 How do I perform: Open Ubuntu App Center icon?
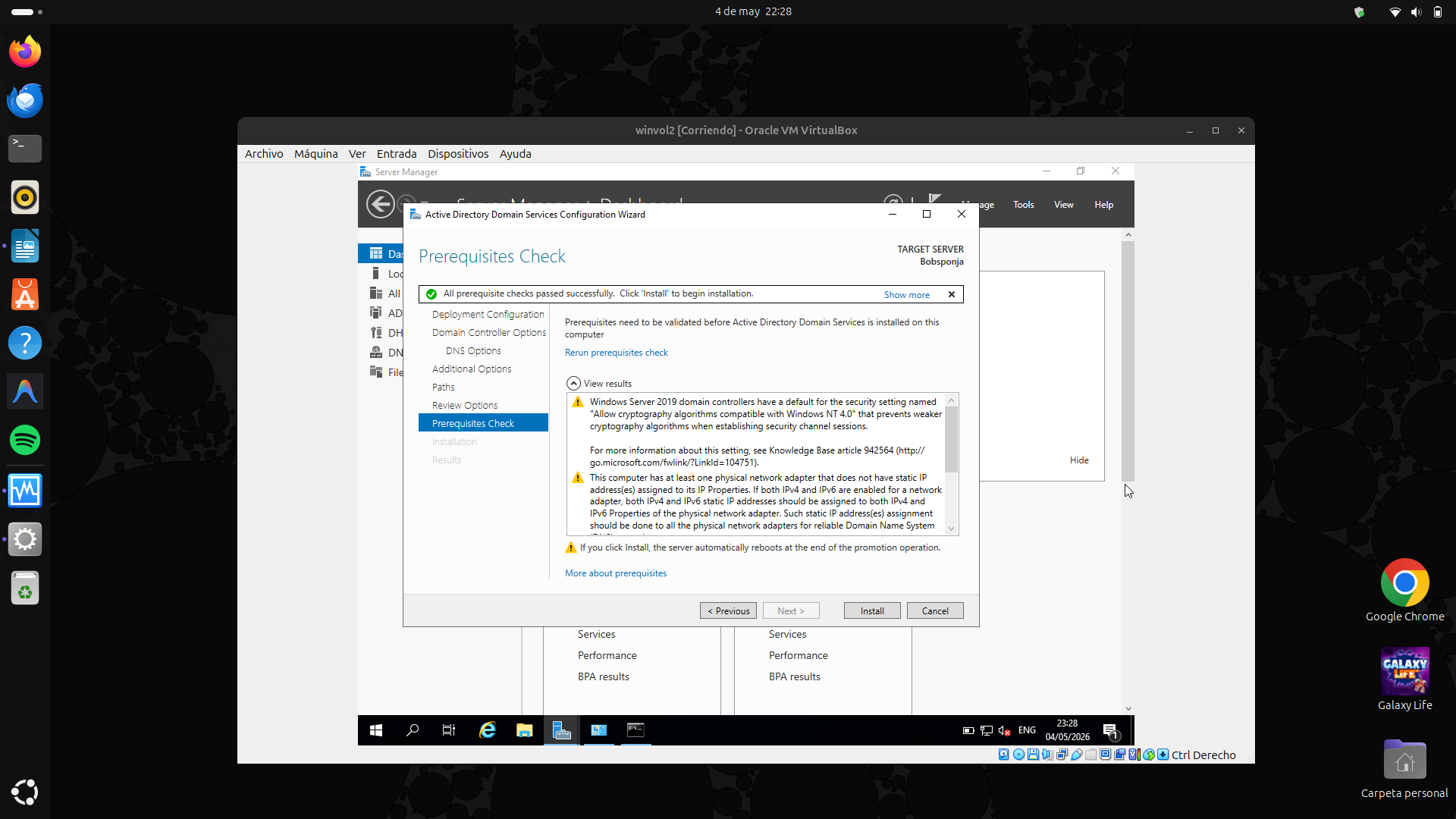25,294
